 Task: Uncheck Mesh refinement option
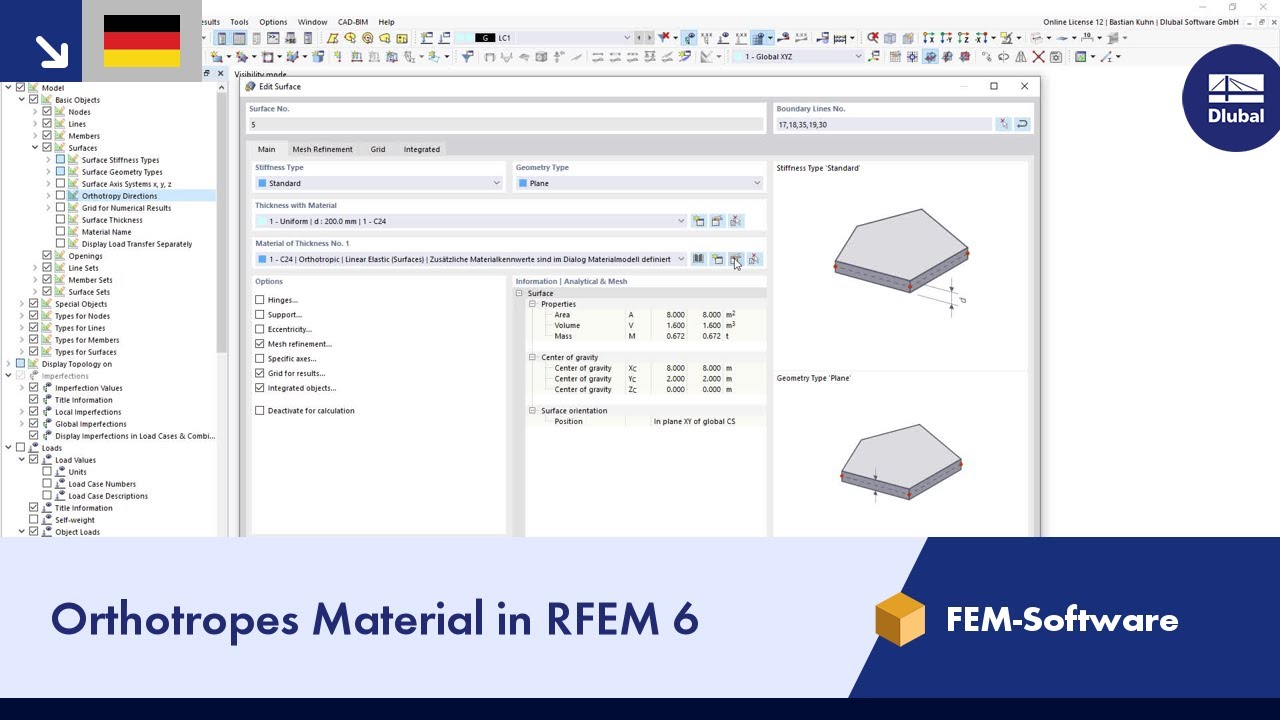tap(260, 344)
